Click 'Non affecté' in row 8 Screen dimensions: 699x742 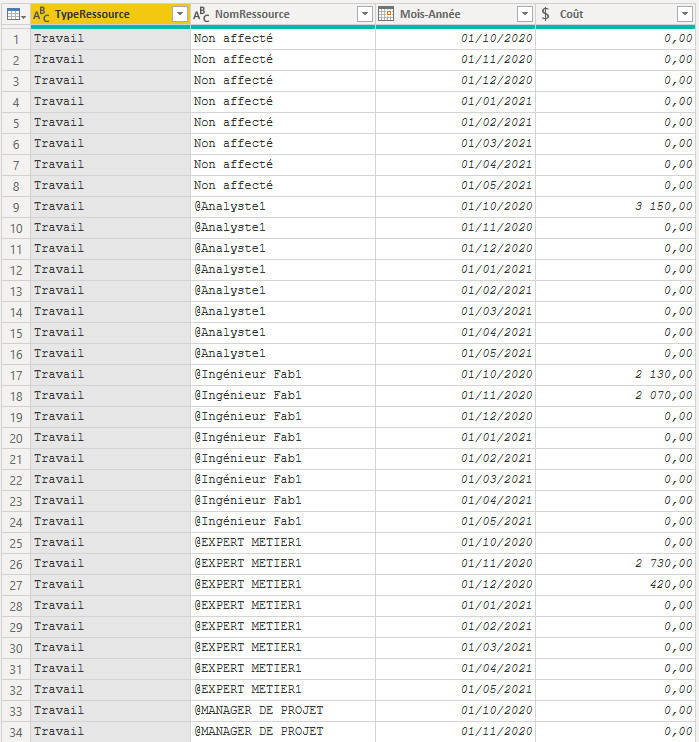click(233, 186)
